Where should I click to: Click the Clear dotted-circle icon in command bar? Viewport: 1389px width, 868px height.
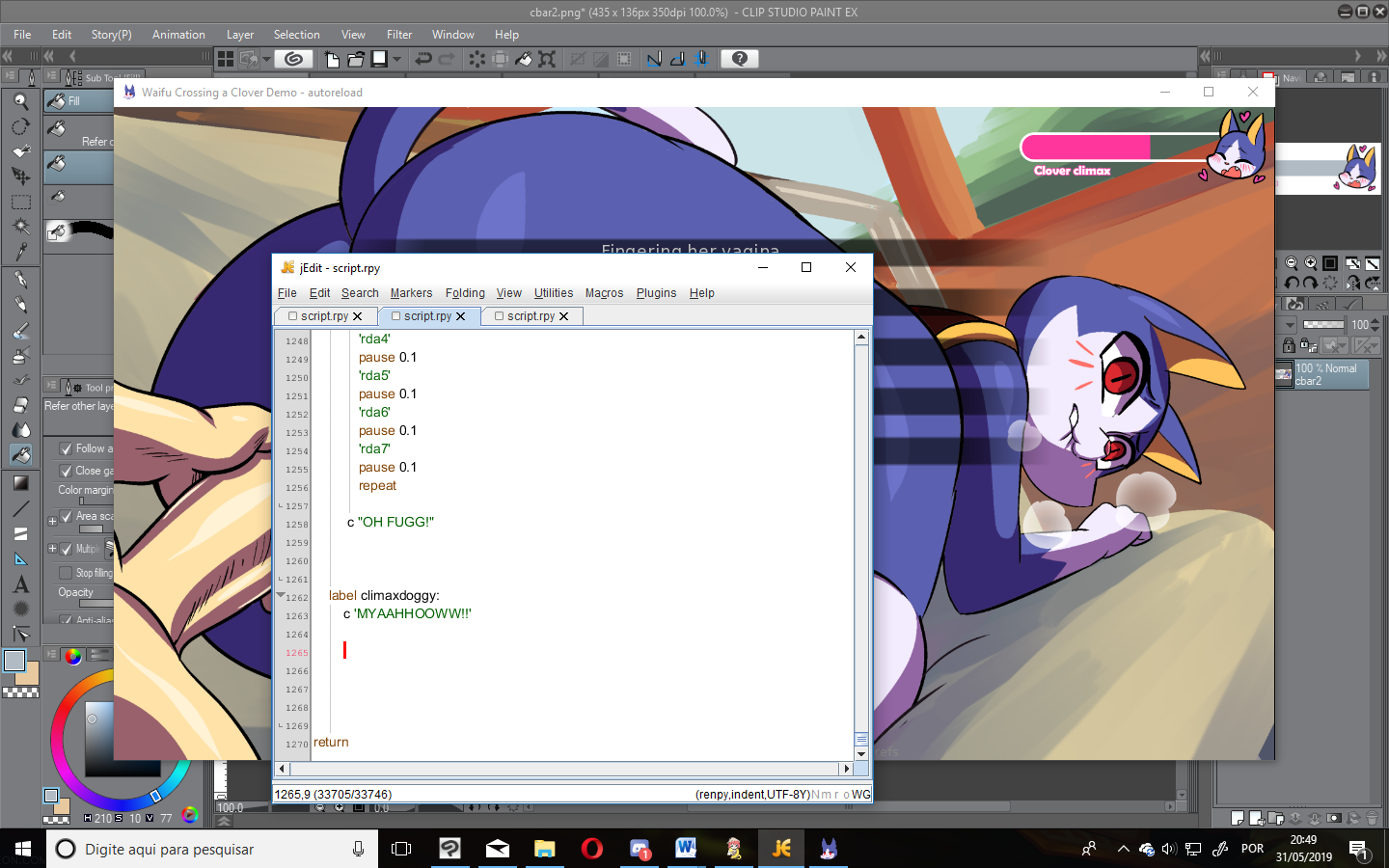pos(477,59)
